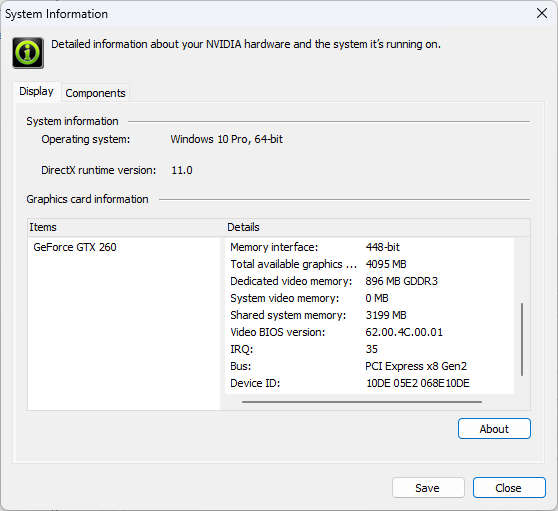The width and height of the screenshot is (558, 511).
Task: Click the 62.00.4C.00.01 BIOS value
Action: pyautogui.click(x=404, y=332)
